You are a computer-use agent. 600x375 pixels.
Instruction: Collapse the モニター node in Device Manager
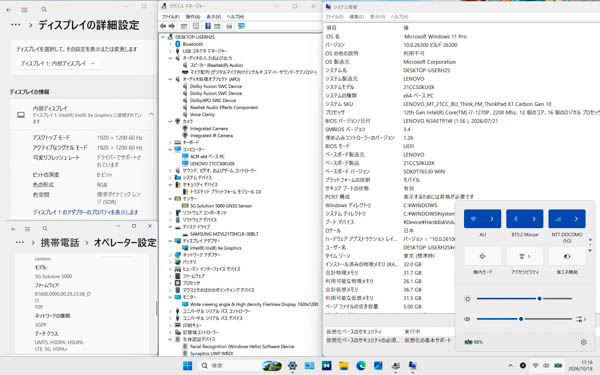pyautogui.click(x=170, y=297)
